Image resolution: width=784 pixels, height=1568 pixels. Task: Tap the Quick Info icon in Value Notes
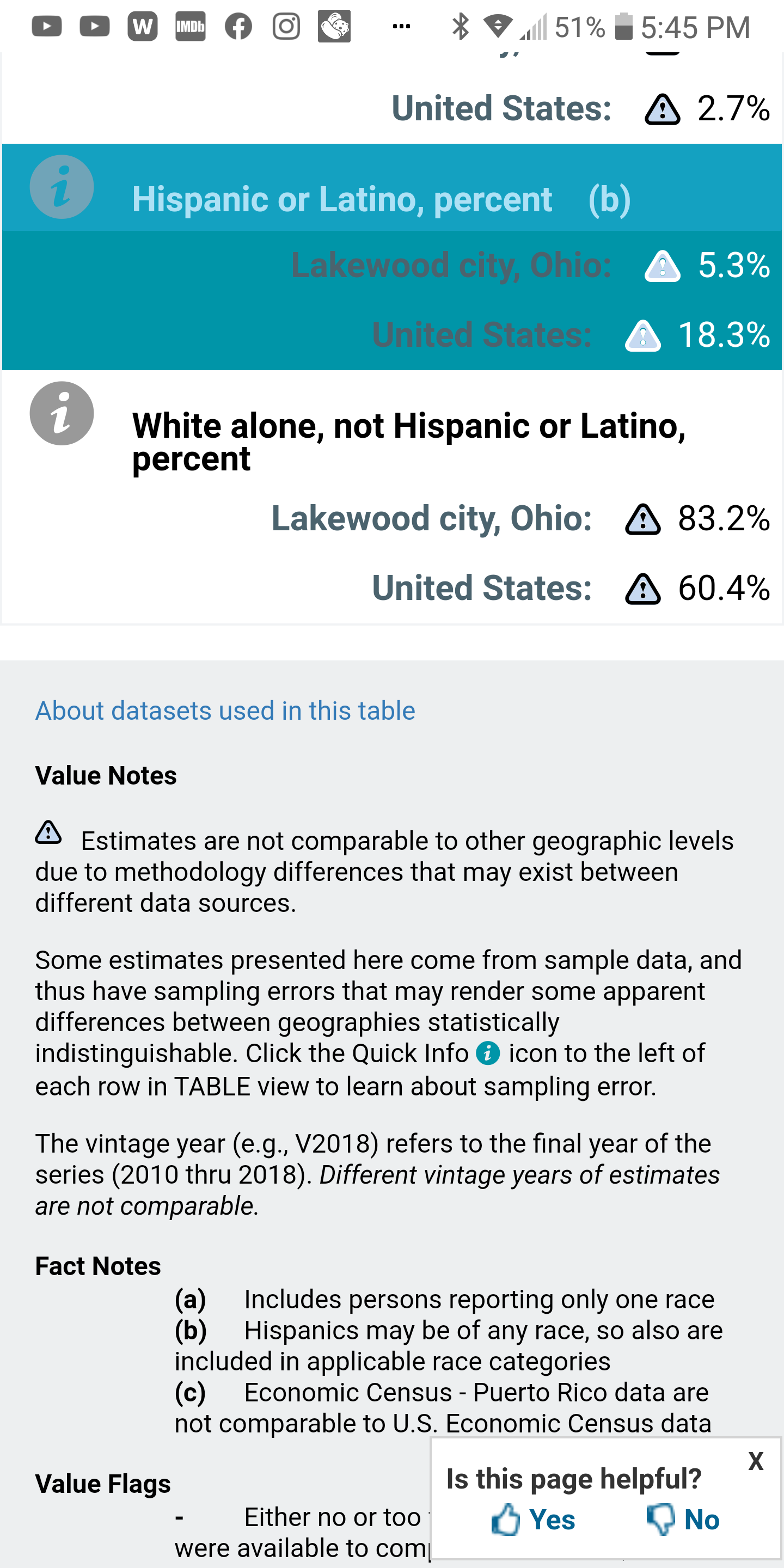pyautogui.click(x=488, y=1052)
